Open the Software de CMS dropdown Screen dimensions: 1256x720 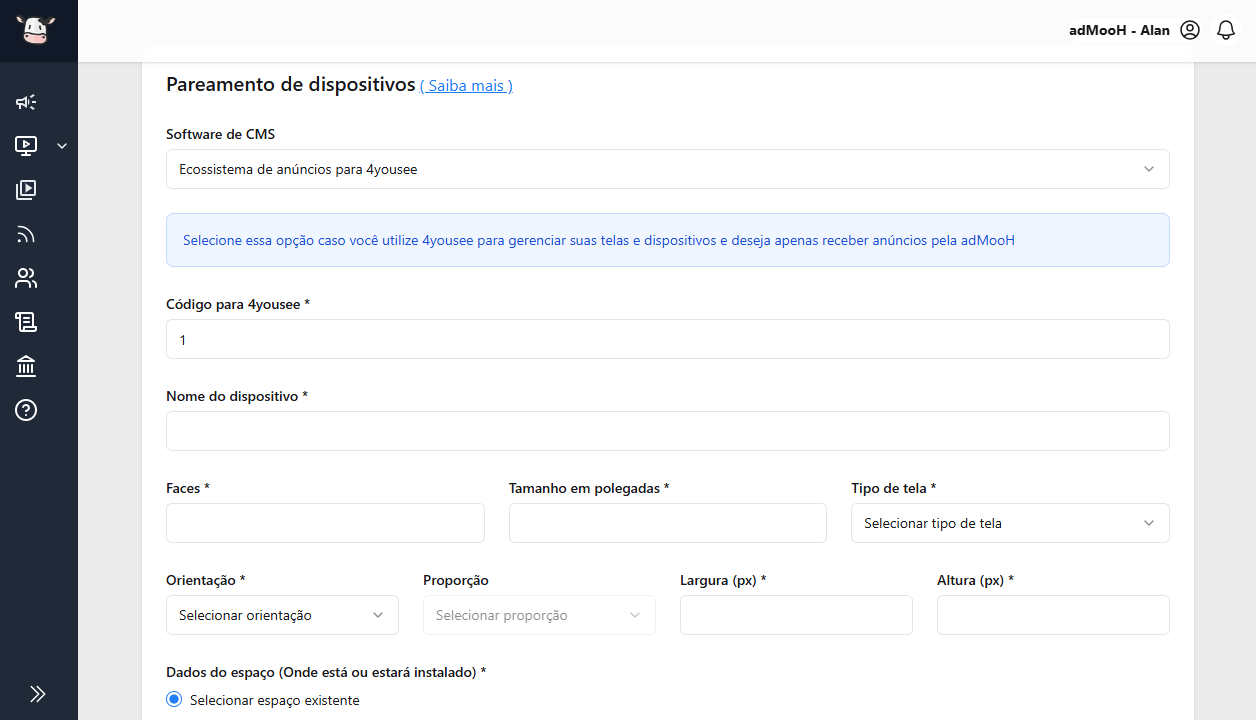click(x=668, y=169)
